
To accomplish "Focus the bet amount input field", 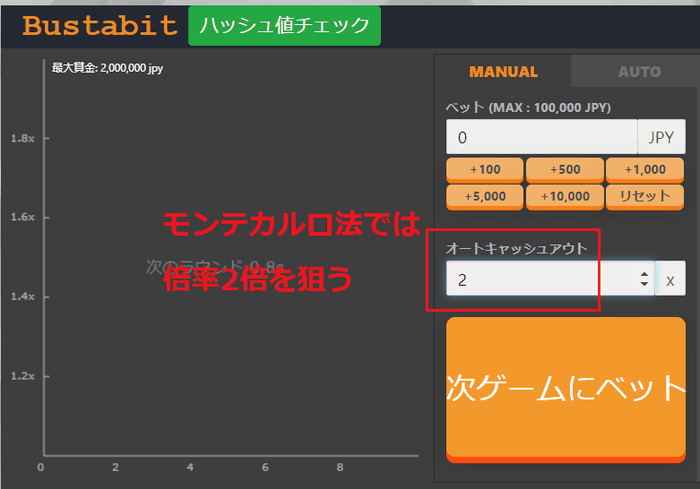I will point(541,137).
